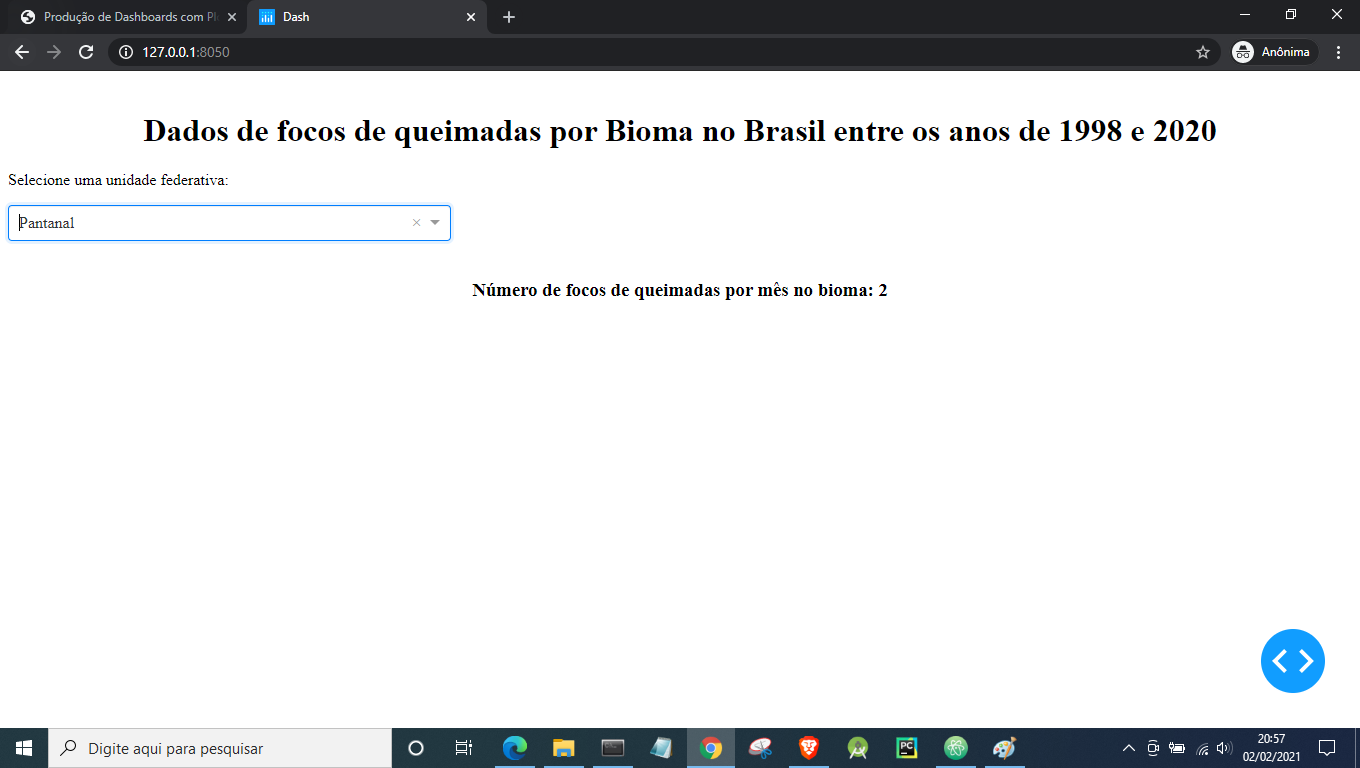Viewport: 1360px width, 768px height.
Task: Reload the current page
Action: point(86,52)
